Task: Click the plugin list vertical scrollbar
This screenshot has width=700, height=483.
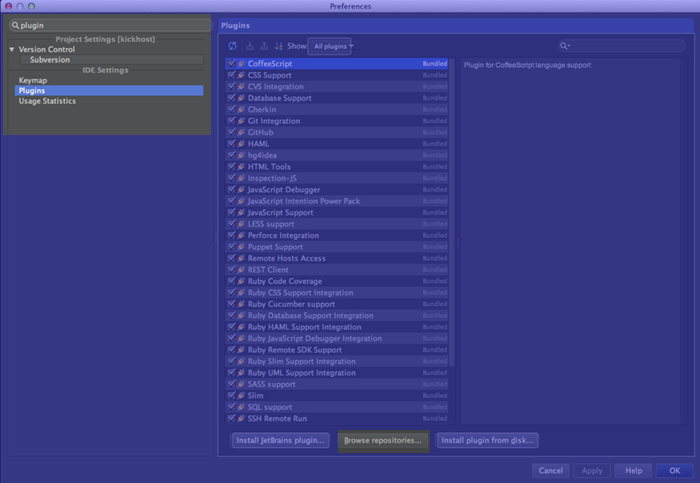Action: 451,212
